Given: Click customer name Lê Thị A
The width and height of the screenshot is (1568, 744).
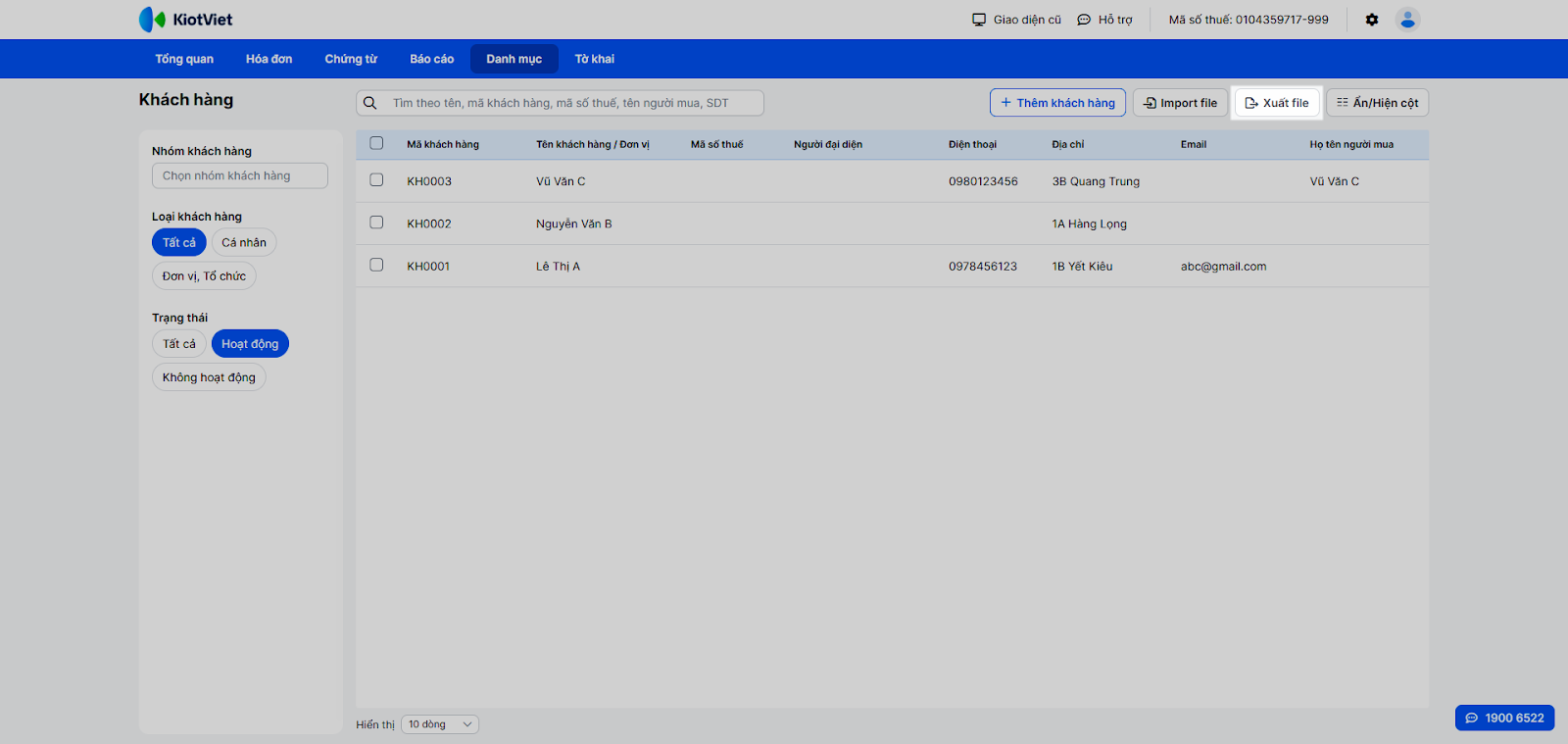Looking at the screenshot, I should click(x=558, y=266).
